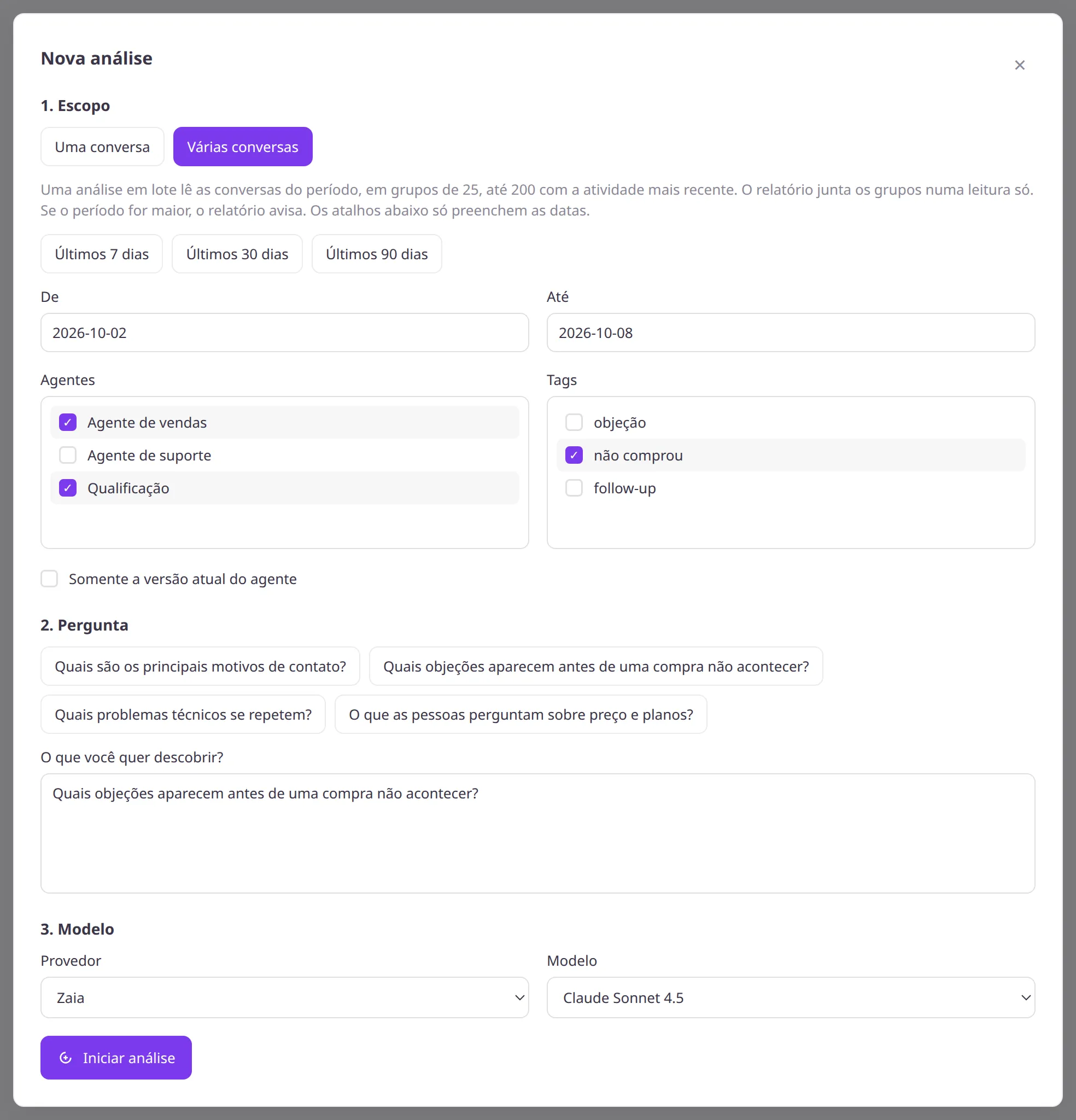The width and height of the screenshot is (1076, 1120).
Task: Open the Provedor dropdown showing Zaia
Action: [284, 997]
